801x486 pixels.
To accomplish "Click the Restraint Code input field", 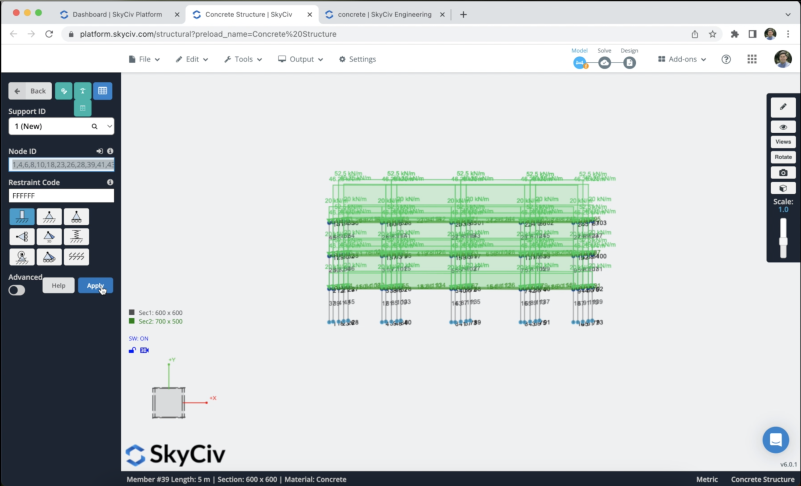I will tap(61, 196).
